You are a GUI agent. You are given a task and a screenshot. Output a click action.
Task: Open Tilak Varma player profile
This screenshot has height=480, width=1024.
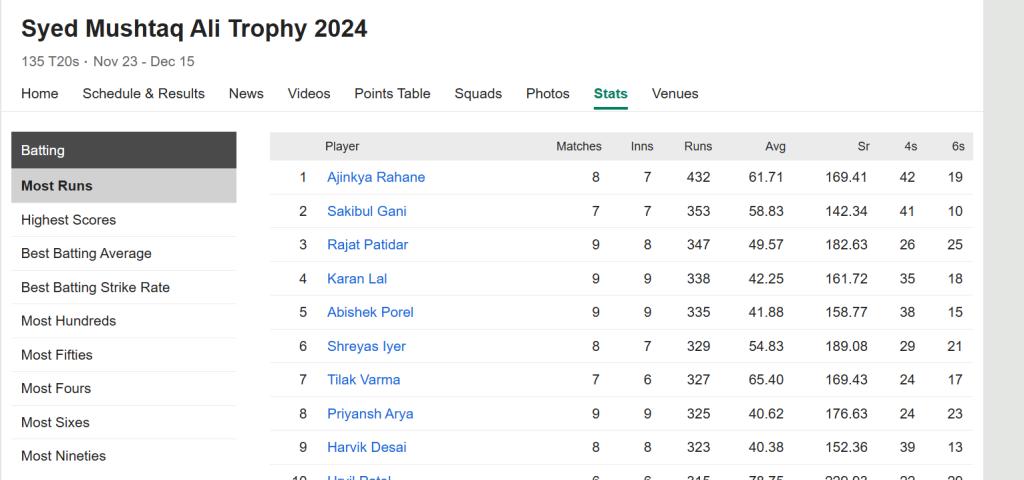(364, 379)
